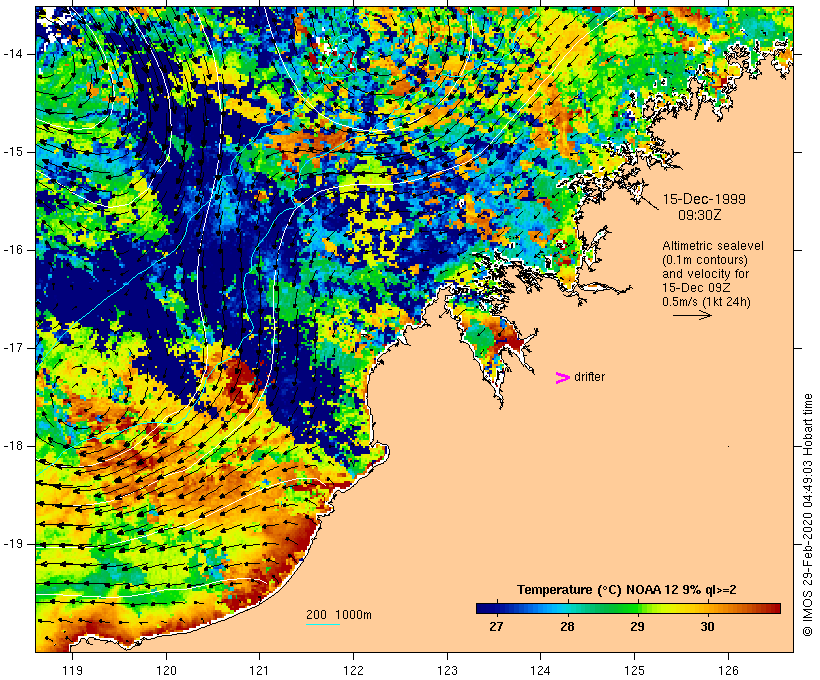
Task: Click the '-16' latitude axis label
Action: tap(12, 250)
